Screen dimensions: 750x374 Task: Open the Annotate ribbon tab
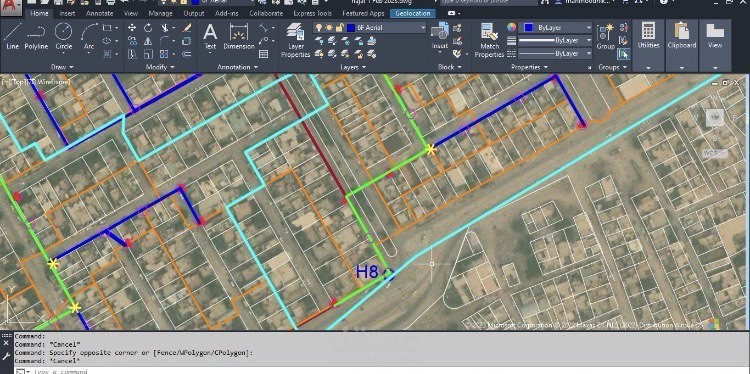point(99,13)
